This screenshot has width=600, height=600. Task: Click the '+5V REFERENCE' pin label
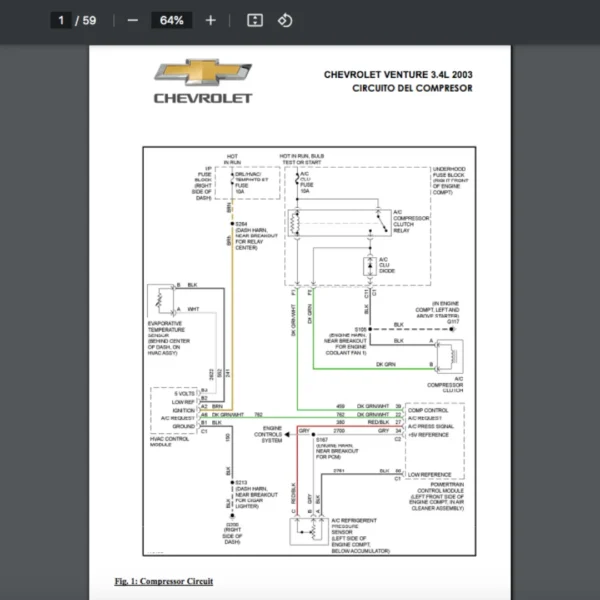click(x=428, y=435)
